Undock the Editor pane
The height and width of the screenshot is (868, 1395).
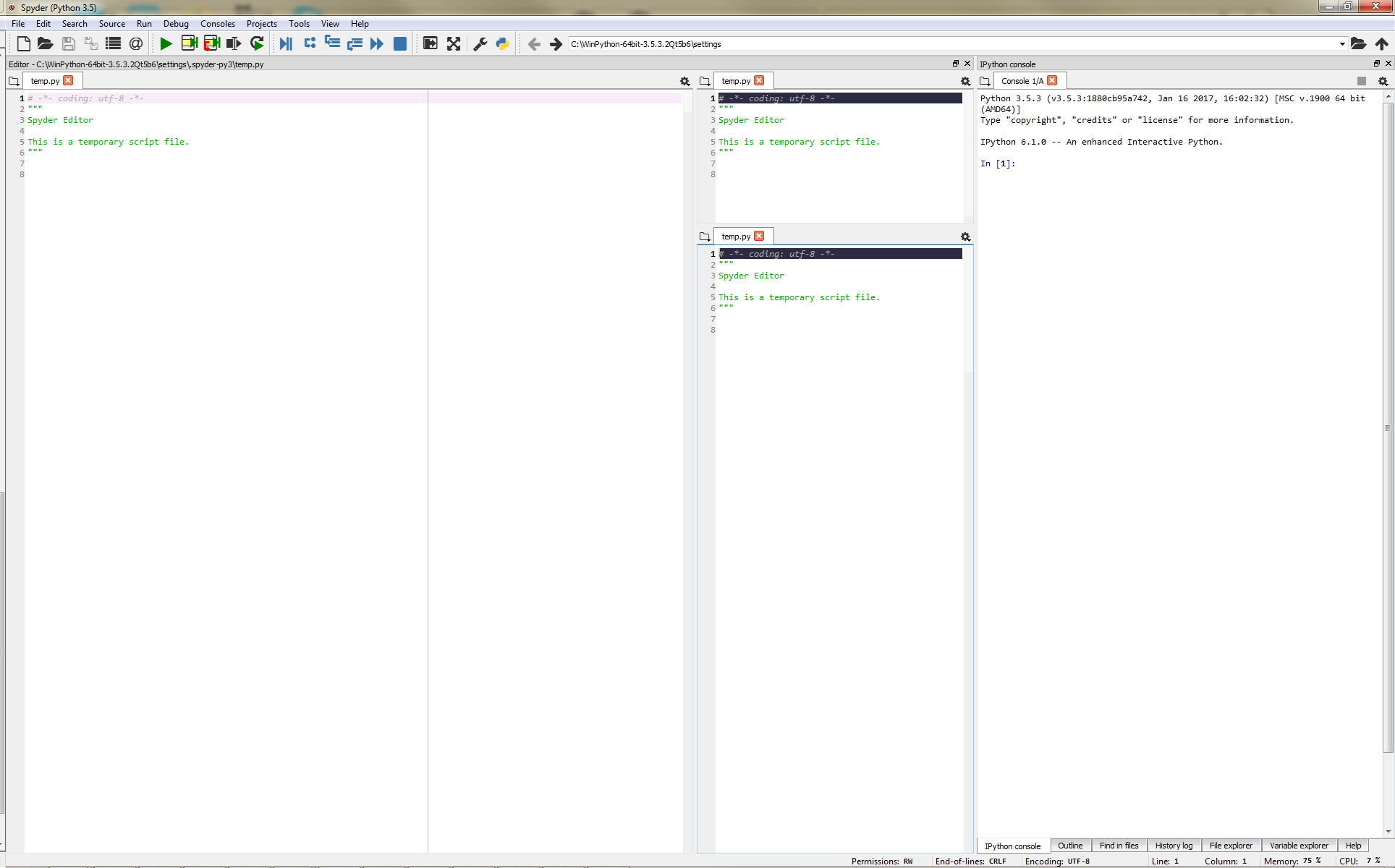coord(954,64)
